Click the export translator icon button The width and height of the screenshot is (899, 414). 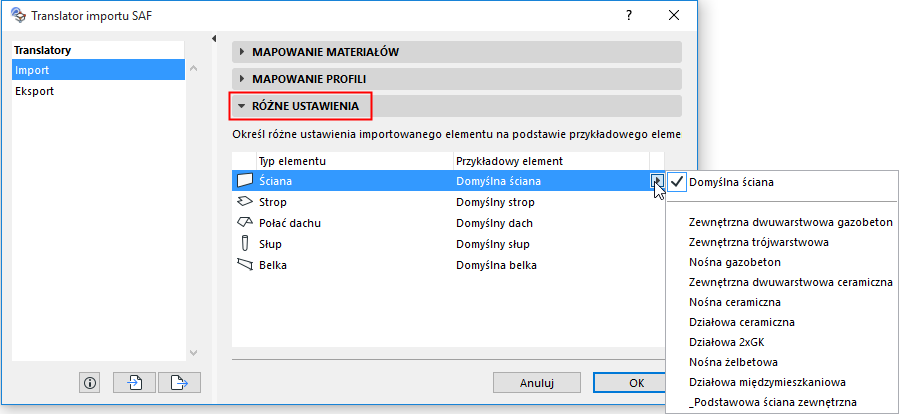click(179, 382)
